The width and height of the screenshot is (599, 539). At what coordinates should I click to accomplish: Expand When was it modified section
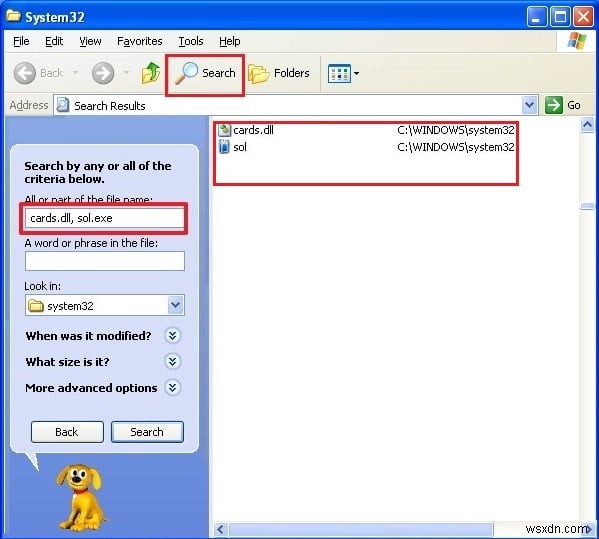click(173, 336)
